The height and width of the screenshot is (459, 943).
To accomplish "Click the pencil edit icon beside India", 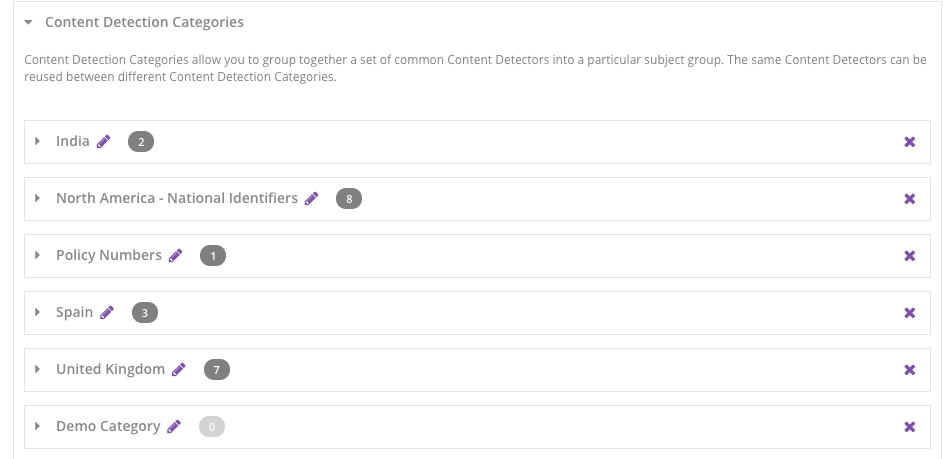I will point(104,142).
